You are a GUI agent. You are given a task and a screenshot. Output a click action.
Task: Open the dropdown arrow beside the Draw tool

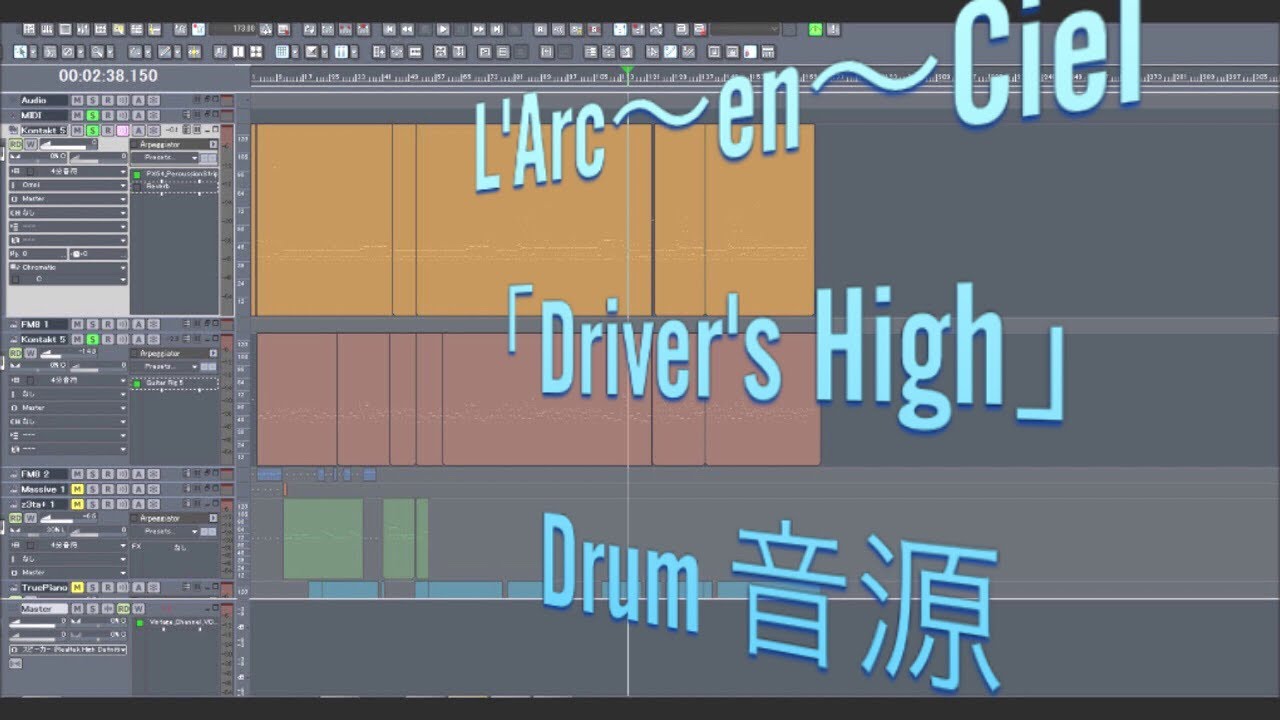[x=178, y=52]
